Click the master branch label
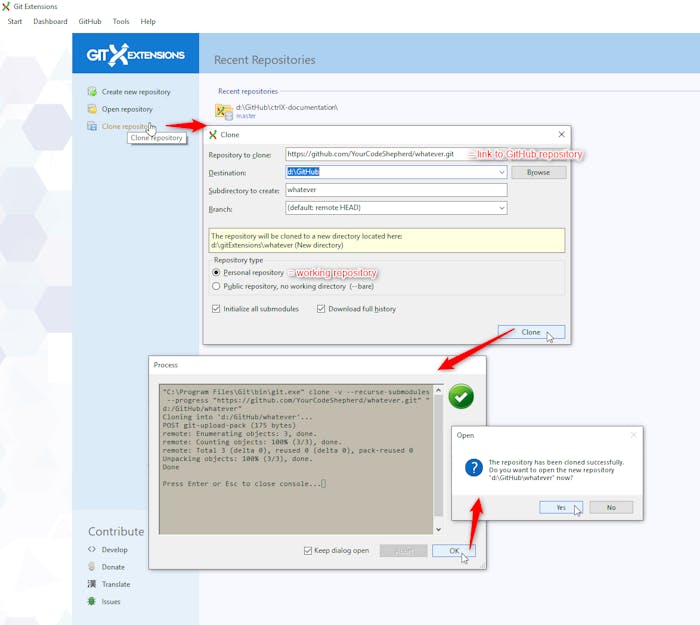 [x=246, y=116]
